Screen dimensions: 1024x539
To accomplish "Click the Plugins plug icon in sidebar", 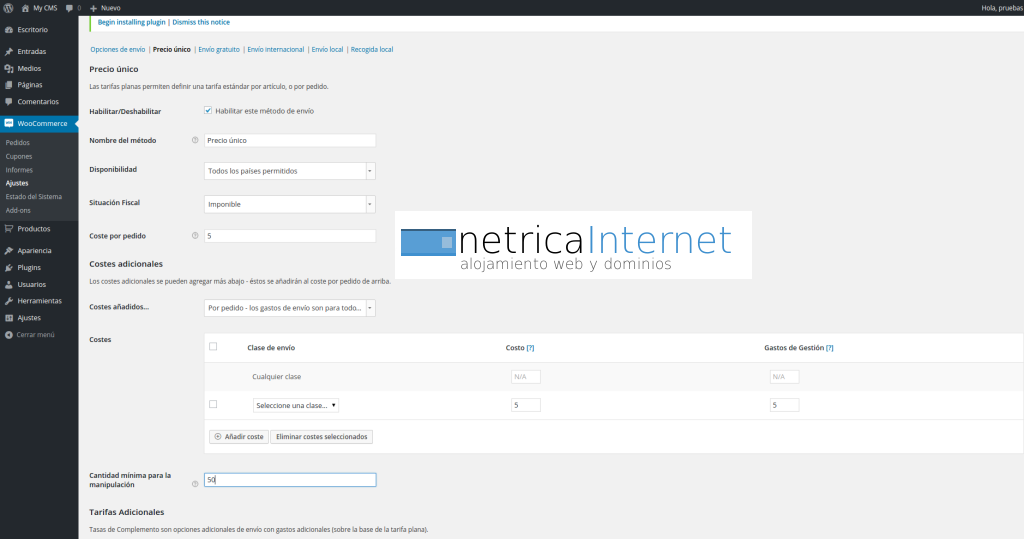I will (9, 268).
